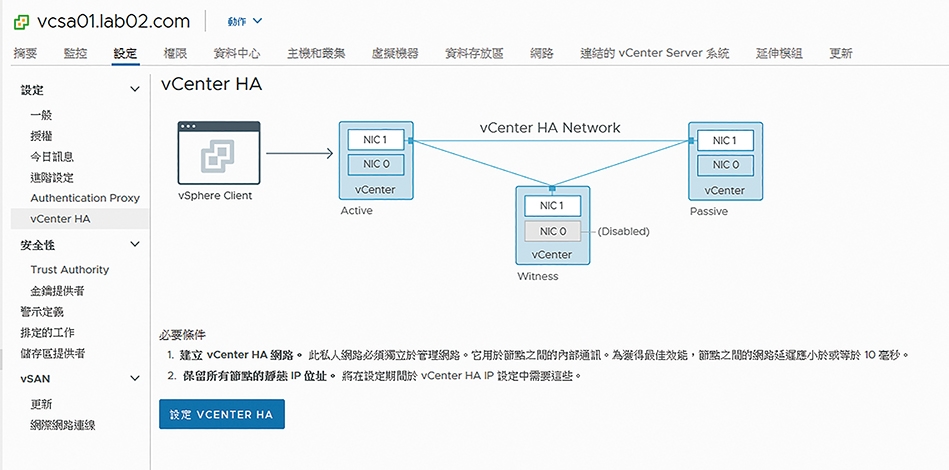Screen dimensions: 949x470
Task: Click NIC 0 box on the Active node
Action: pos(375,165)
